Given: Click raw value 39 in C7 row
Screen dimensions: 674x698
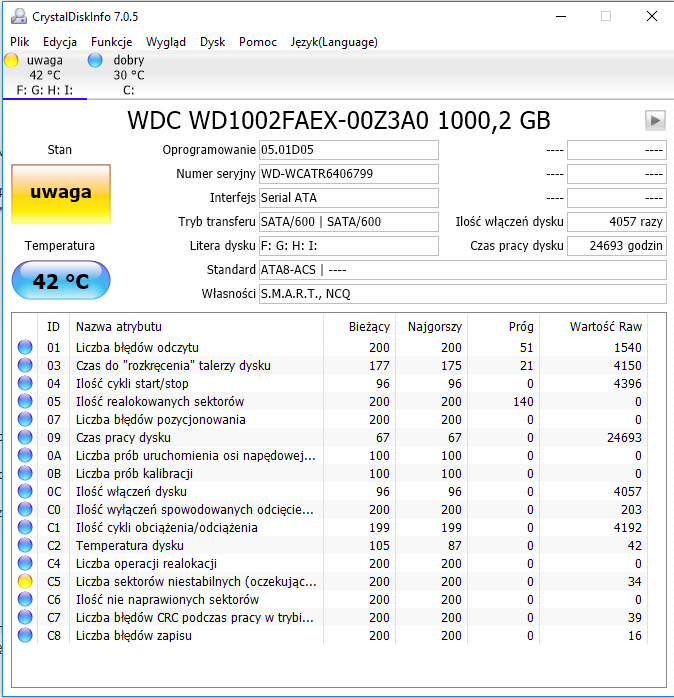Looking at the screenshot, I should click(x=634, y=618).
